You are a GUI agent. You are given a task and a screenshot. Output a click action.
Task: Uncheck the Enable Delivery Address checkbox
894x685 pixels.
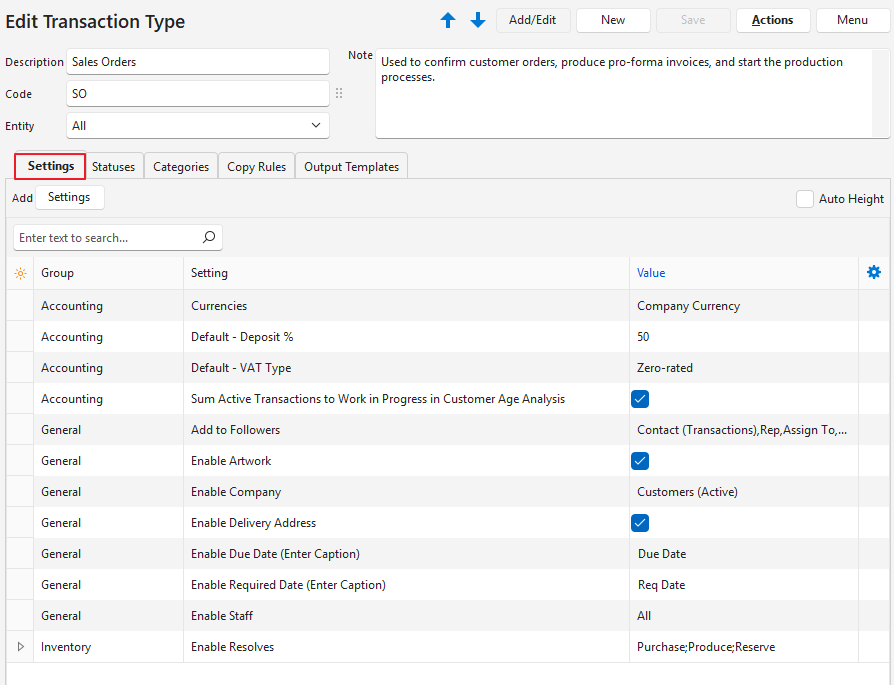(641, 523)
